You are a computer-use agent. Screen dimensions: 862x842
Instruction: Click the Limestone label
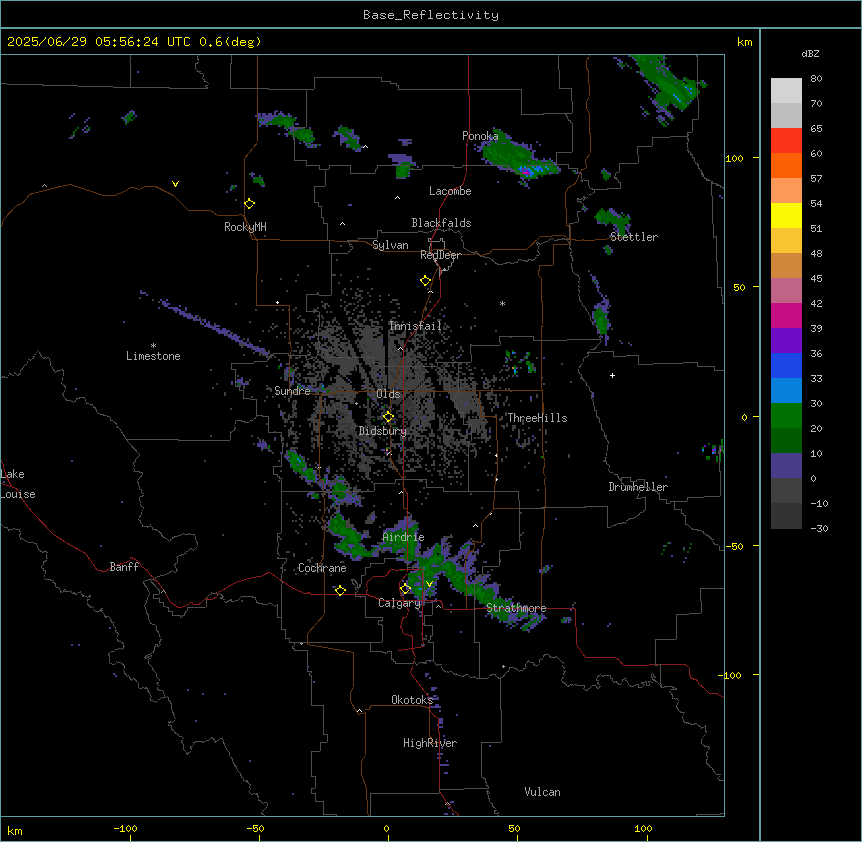coord(153,356)
